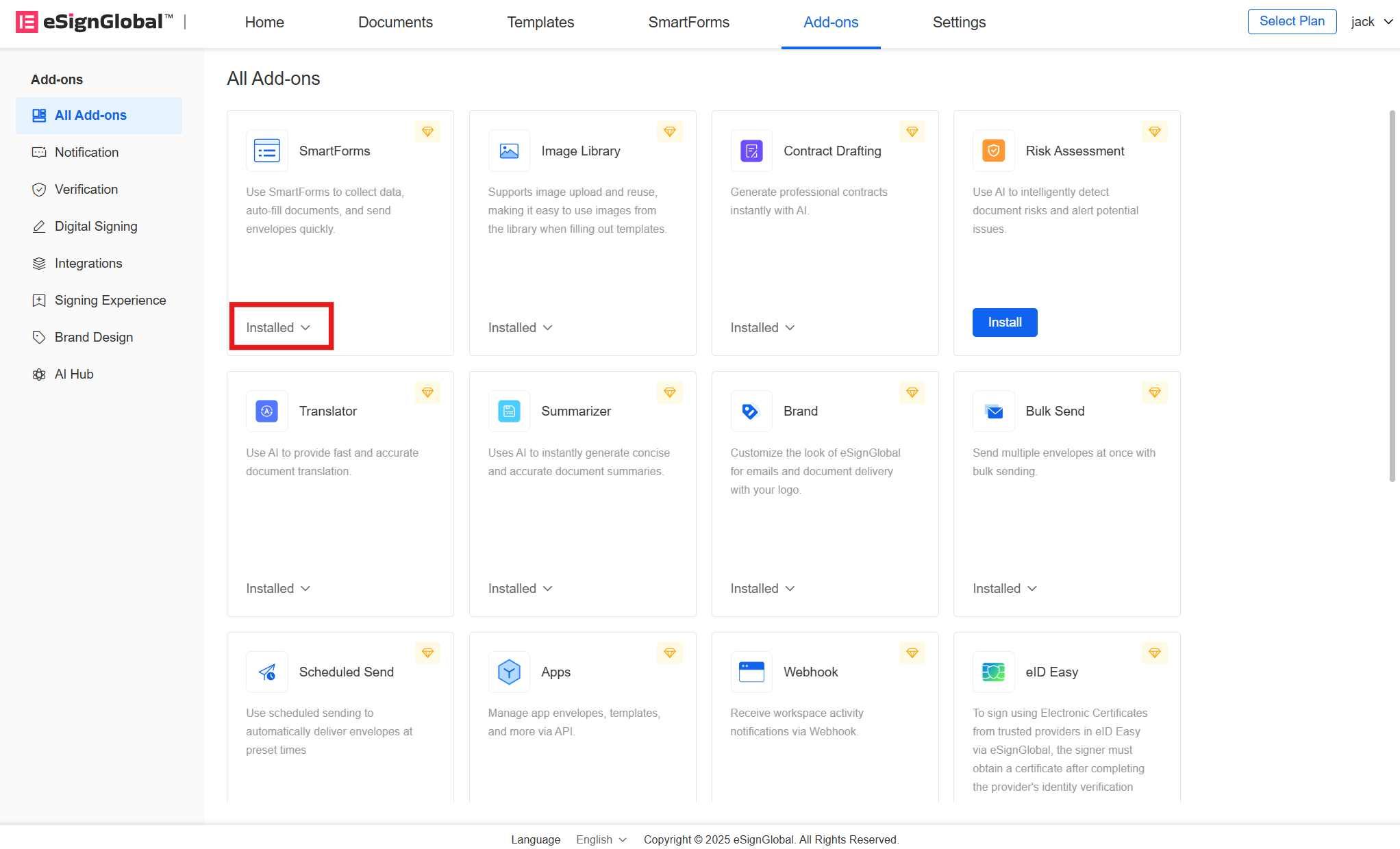Click the Translator add-on icon
1400x849 pixels.
pos(266,411)
